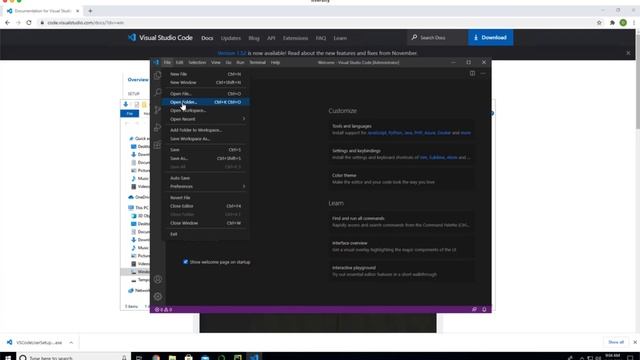Screen dimensions: 640x360
Task: Select Close Window in the File menu
Action: click(x=207, y=223)
